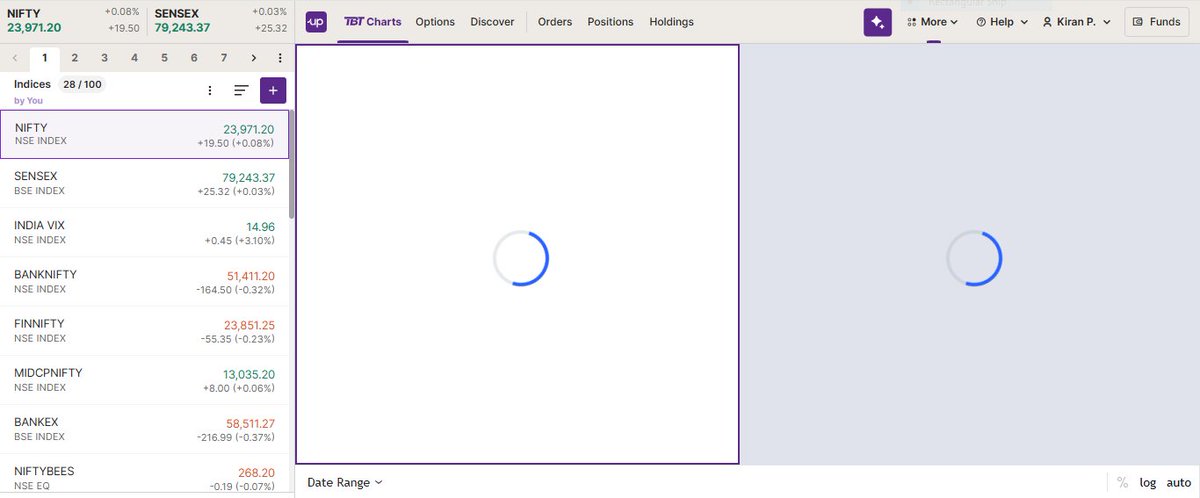
Task: Open the Options tab
Action: (x=435, y=21)
